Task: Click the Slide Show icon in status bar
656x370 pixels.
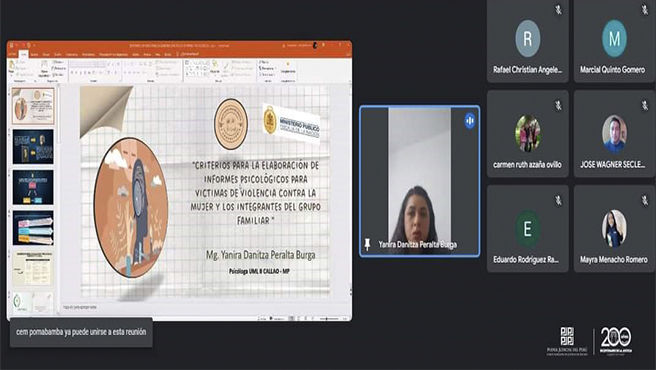Action: tap(313, 319)
